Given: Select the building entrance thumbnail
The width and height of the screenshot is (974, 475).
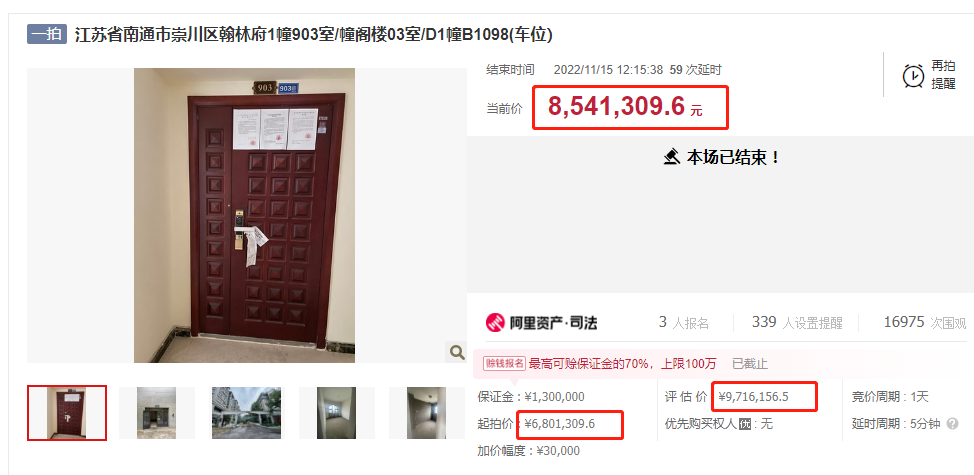Looking at the screenshot, I should tap(157, 413).
